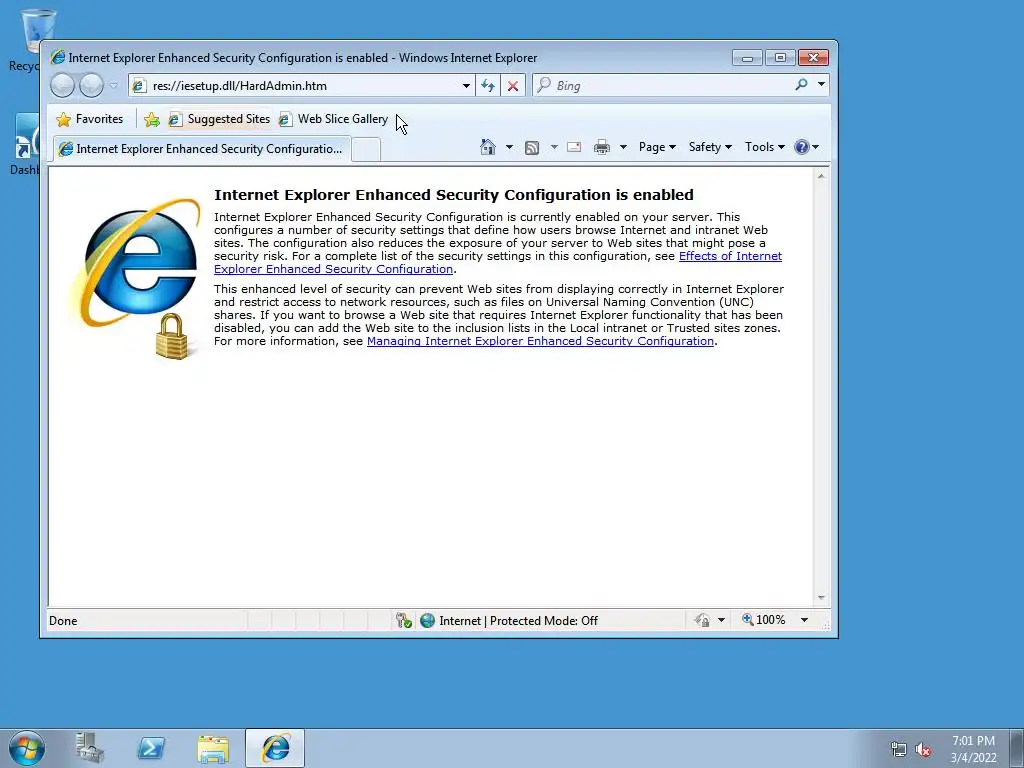Click the RSS feeds icon
The height and width of the screenshot is (768, 1024).
pyautogui.click(x=532, y=148)
